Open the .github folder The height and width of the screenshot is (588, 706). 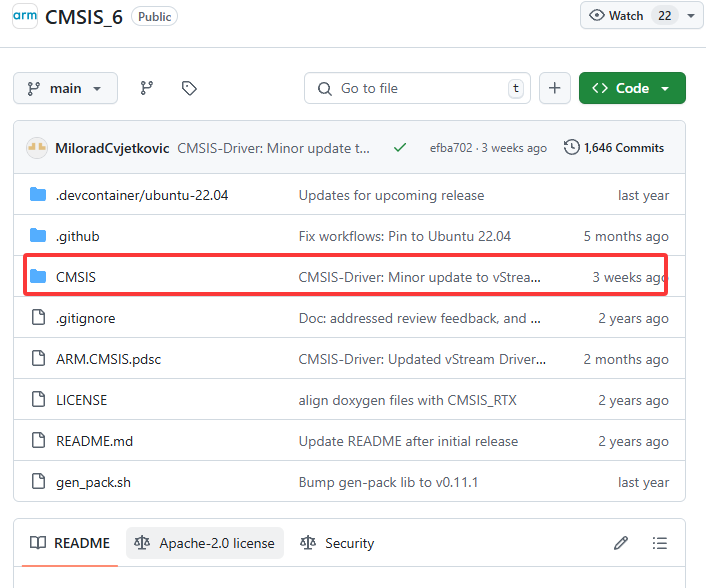click(x=77, y=236)
